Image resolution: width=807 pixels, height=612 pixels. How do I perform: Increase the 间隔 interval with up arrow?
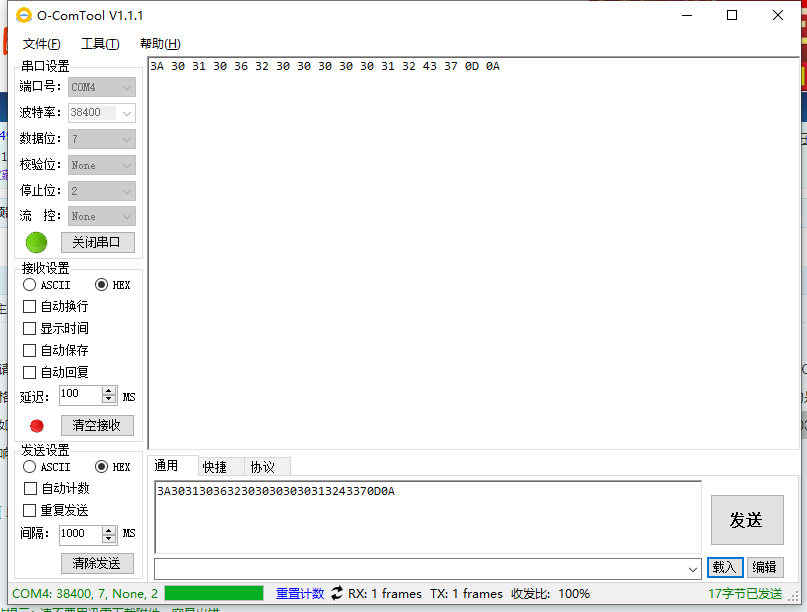(109, 529)
